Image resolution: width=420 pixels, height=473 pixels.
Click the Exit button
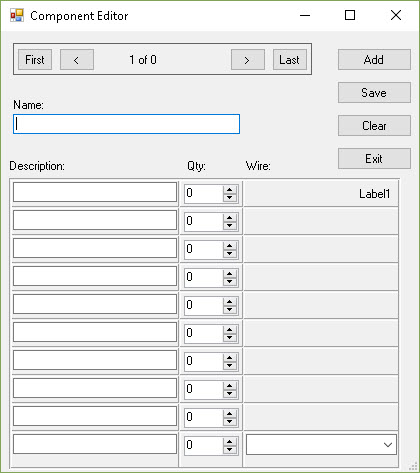[x=374, y=159]
